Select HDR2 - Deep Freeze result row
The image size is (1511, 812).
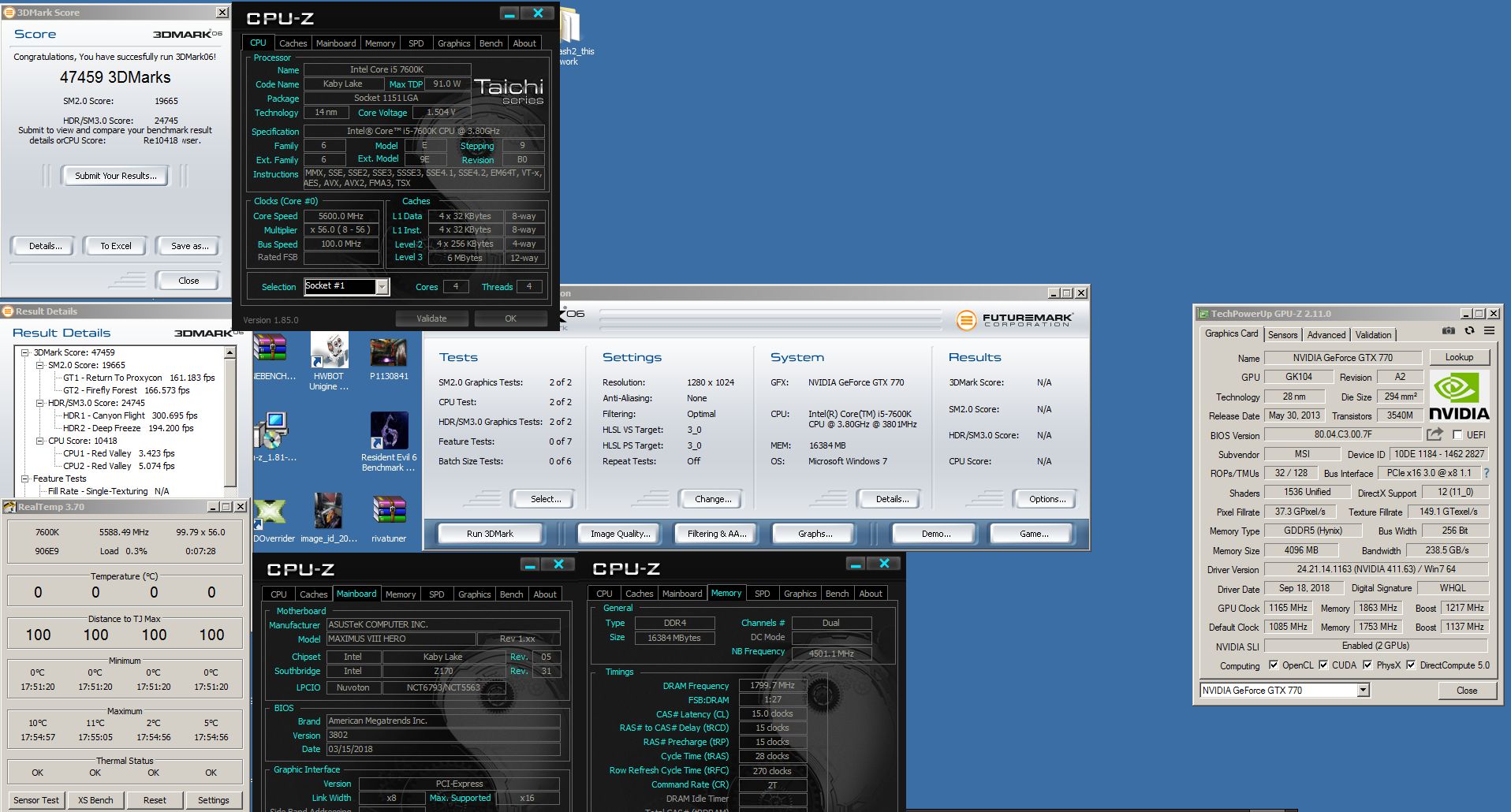click(129, 428)
